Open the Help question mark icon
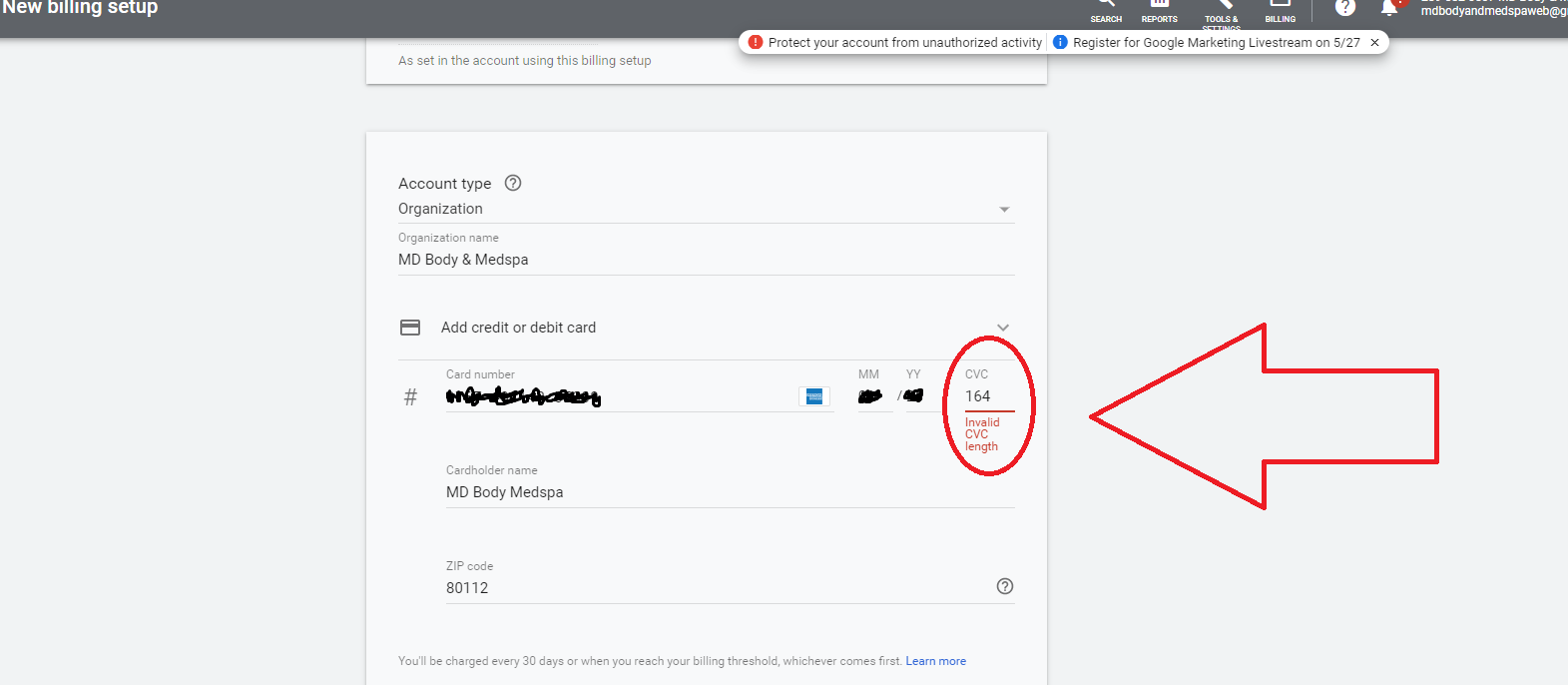 1345,7
